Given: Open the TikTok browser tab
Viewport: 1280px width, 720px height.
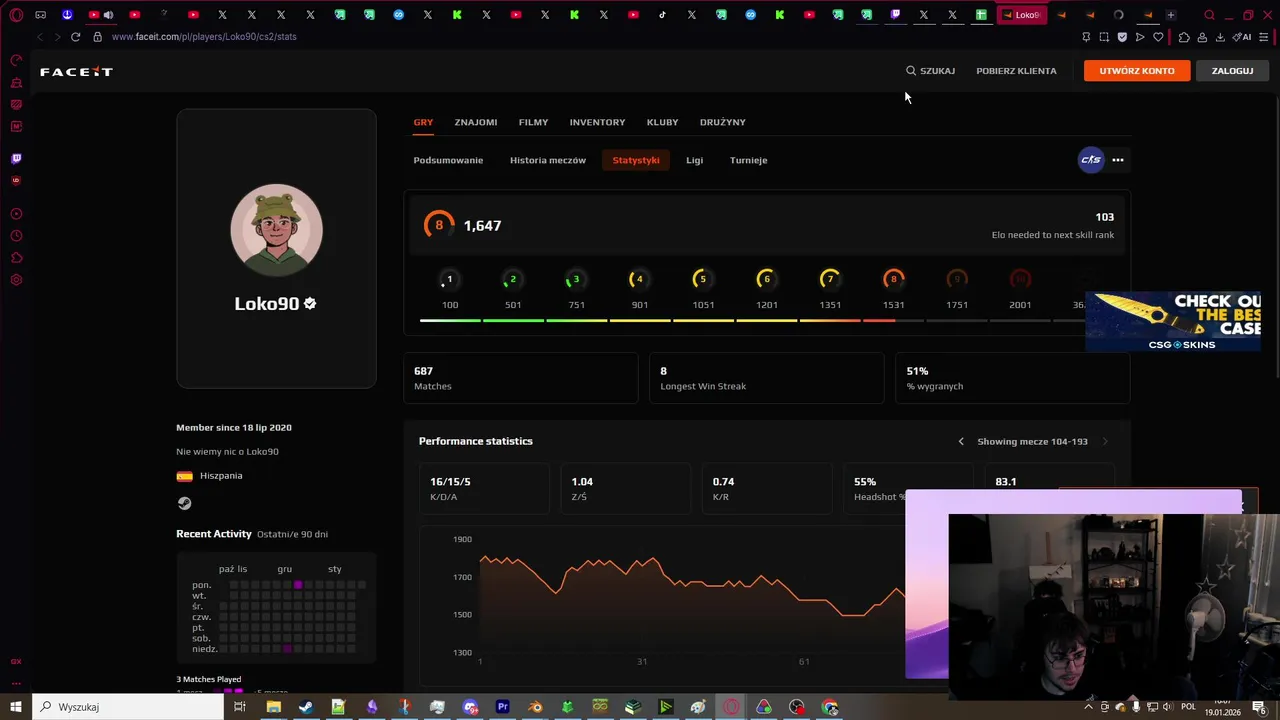Looking at the screenshot, I should (663, 15).
